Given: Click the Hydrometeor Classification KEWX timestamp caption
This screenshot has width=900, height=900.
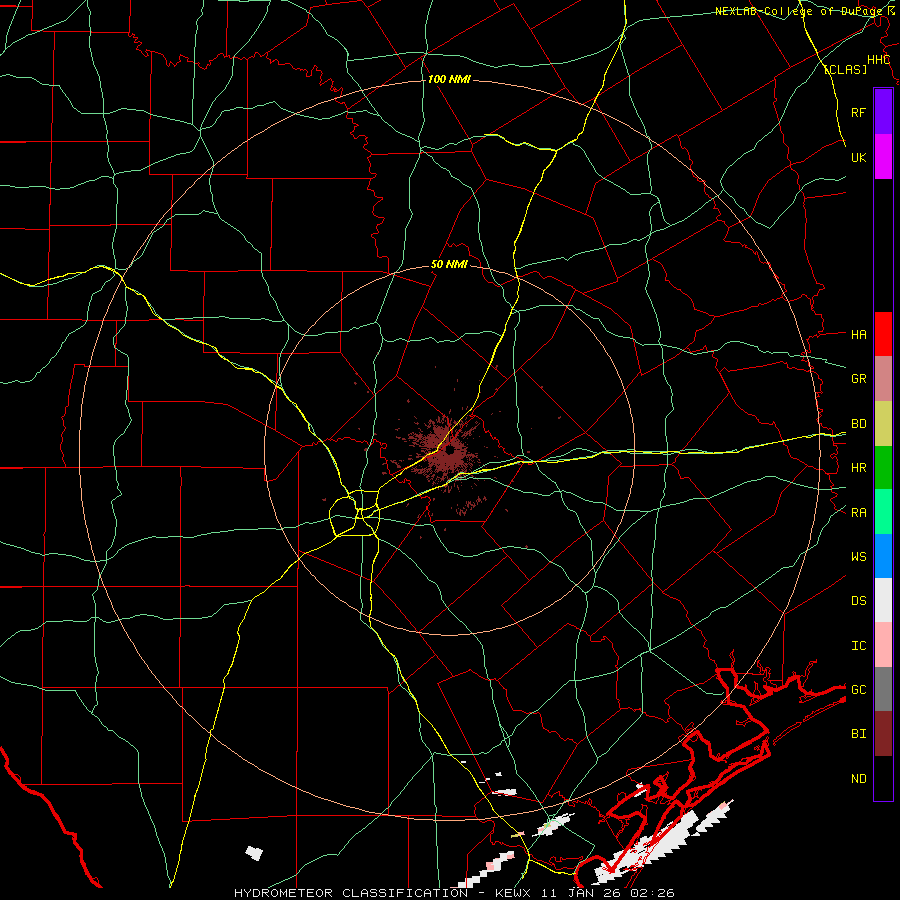Looking at the screenshot, I should click(454, 893).
